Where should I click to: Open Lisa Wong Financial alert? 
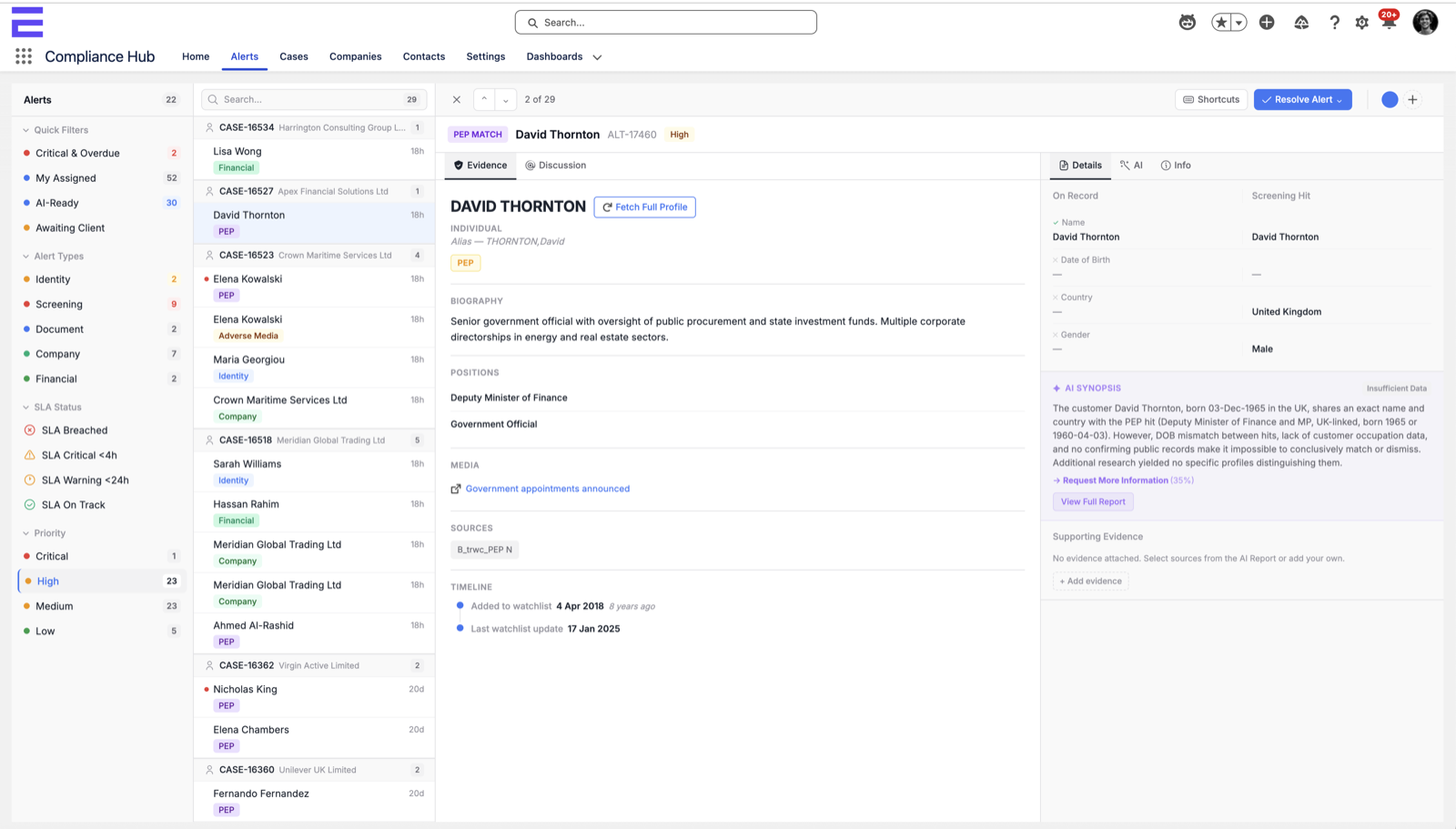pos(314,159)
